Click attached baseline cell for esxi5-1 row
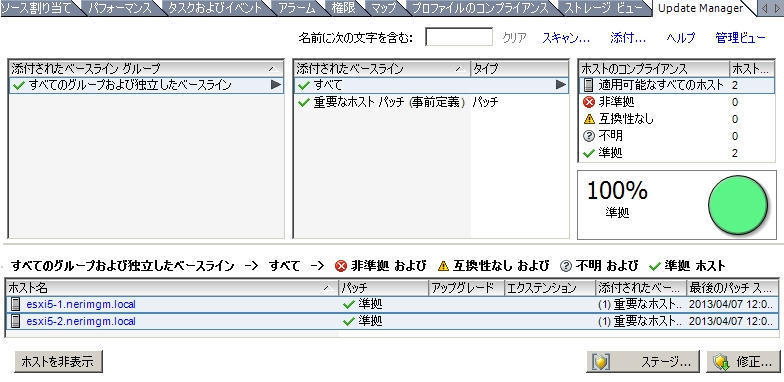The height and width of the screenshot is (382, 784). [641, 304]
